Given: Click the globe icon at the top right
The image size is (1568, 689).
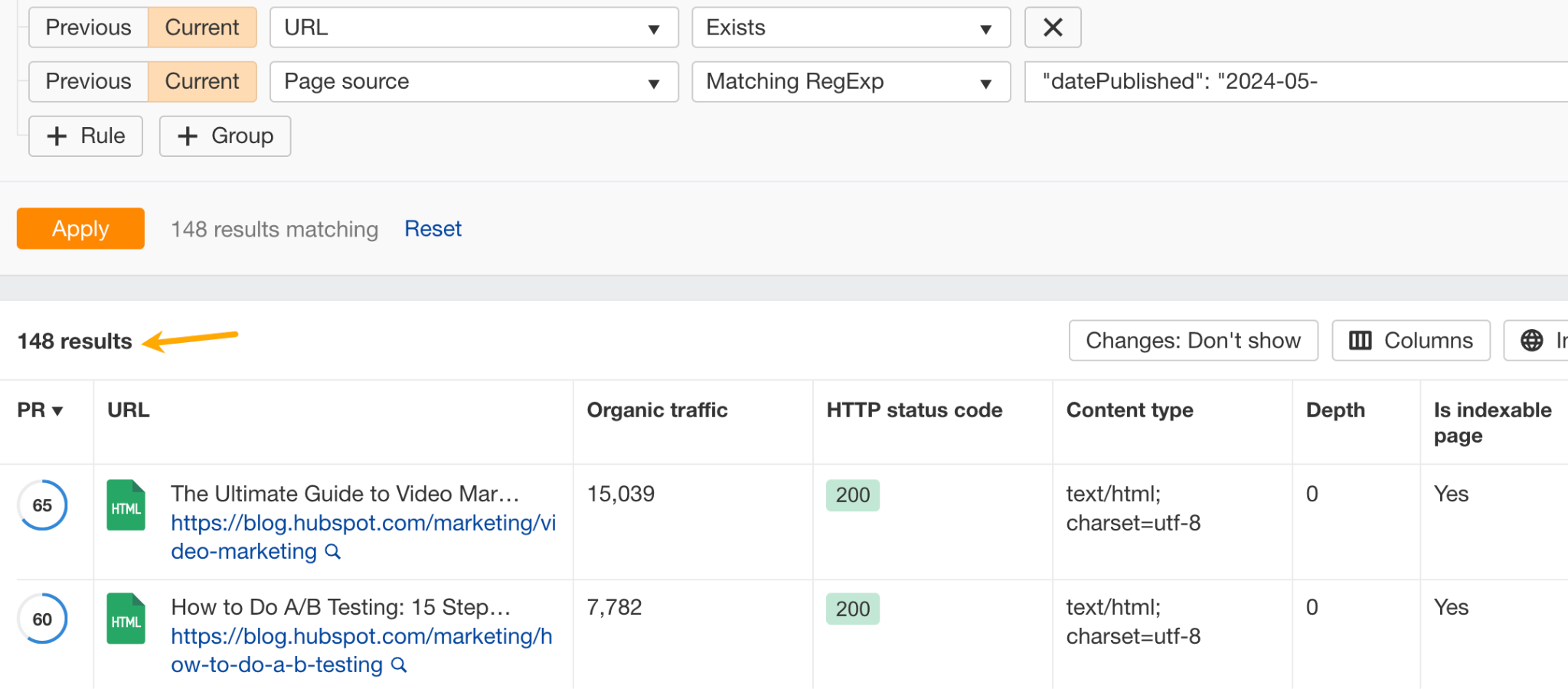Looking at the screenshot, I should 1534,340.
